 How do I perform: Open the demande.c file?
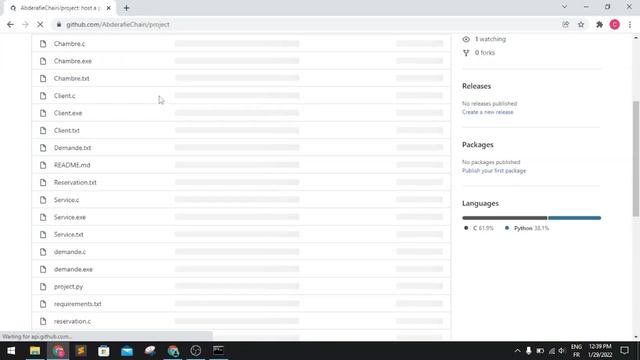[70, 252]
